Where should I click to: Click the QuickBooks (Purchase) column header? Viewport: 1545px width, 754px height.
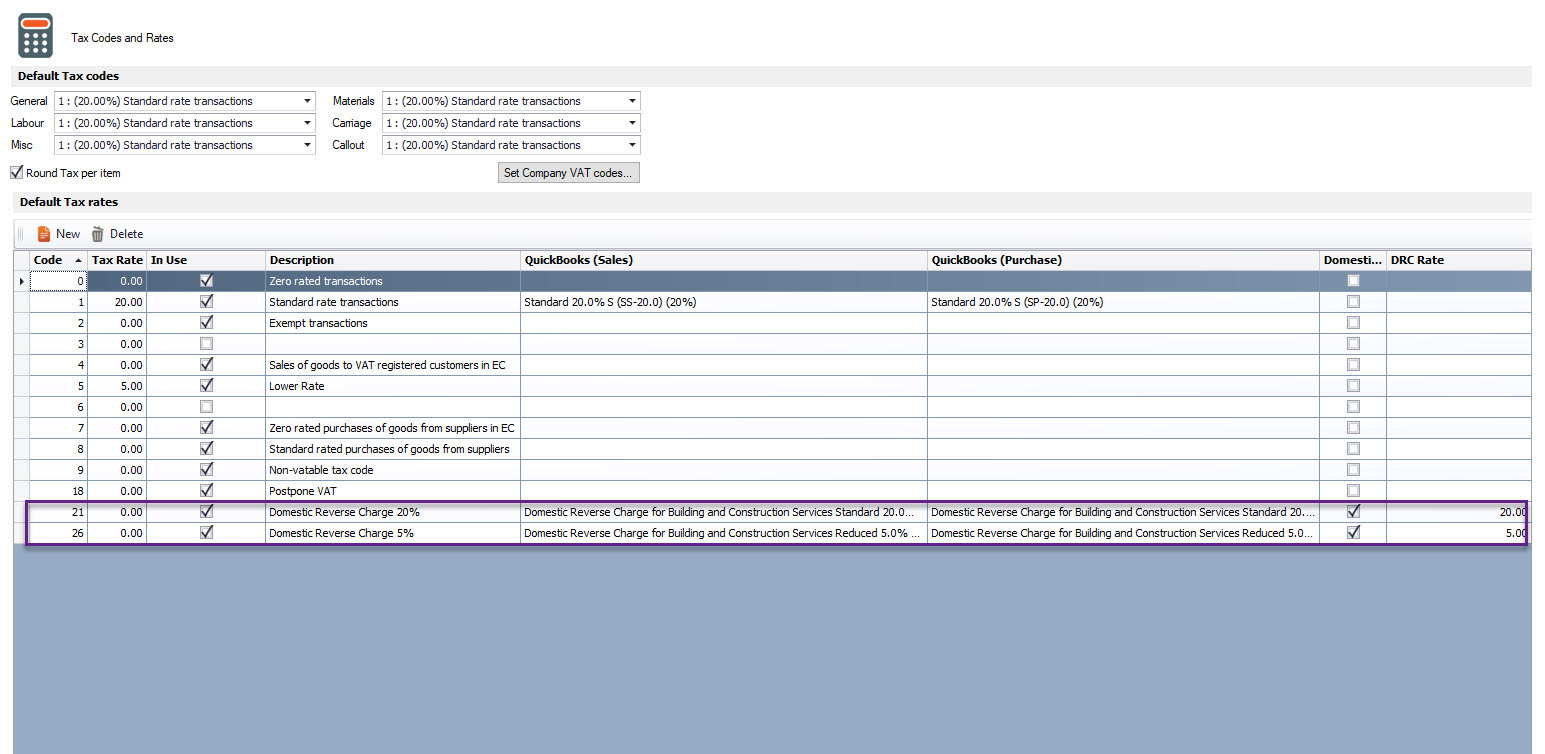tap(1124, 260)
